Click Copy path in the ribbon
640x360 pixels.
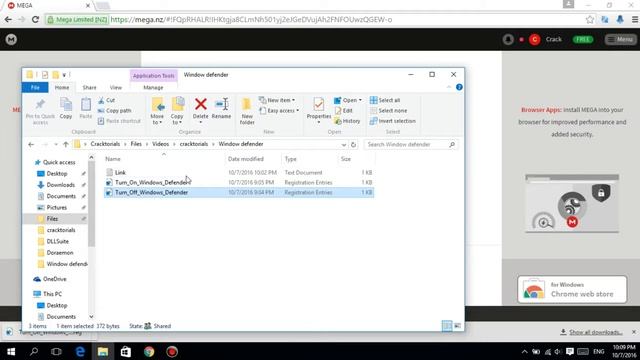tap(115, 111)
